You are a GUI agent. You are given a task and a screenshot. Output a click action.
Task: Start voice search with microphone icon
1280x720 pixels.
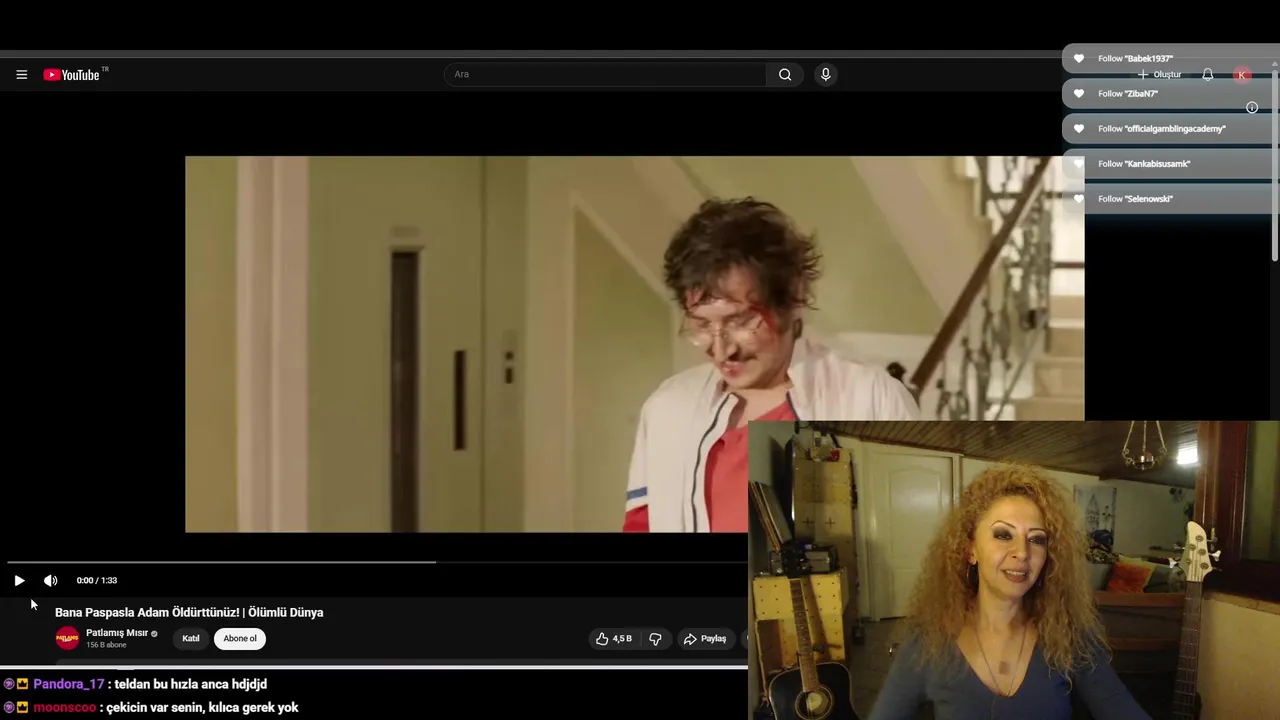(825, 74)
